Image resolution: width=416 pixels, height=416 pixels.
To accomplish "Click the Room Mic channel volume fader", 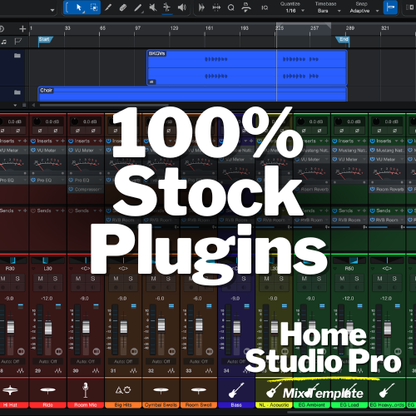I will (x=86, y=327).
